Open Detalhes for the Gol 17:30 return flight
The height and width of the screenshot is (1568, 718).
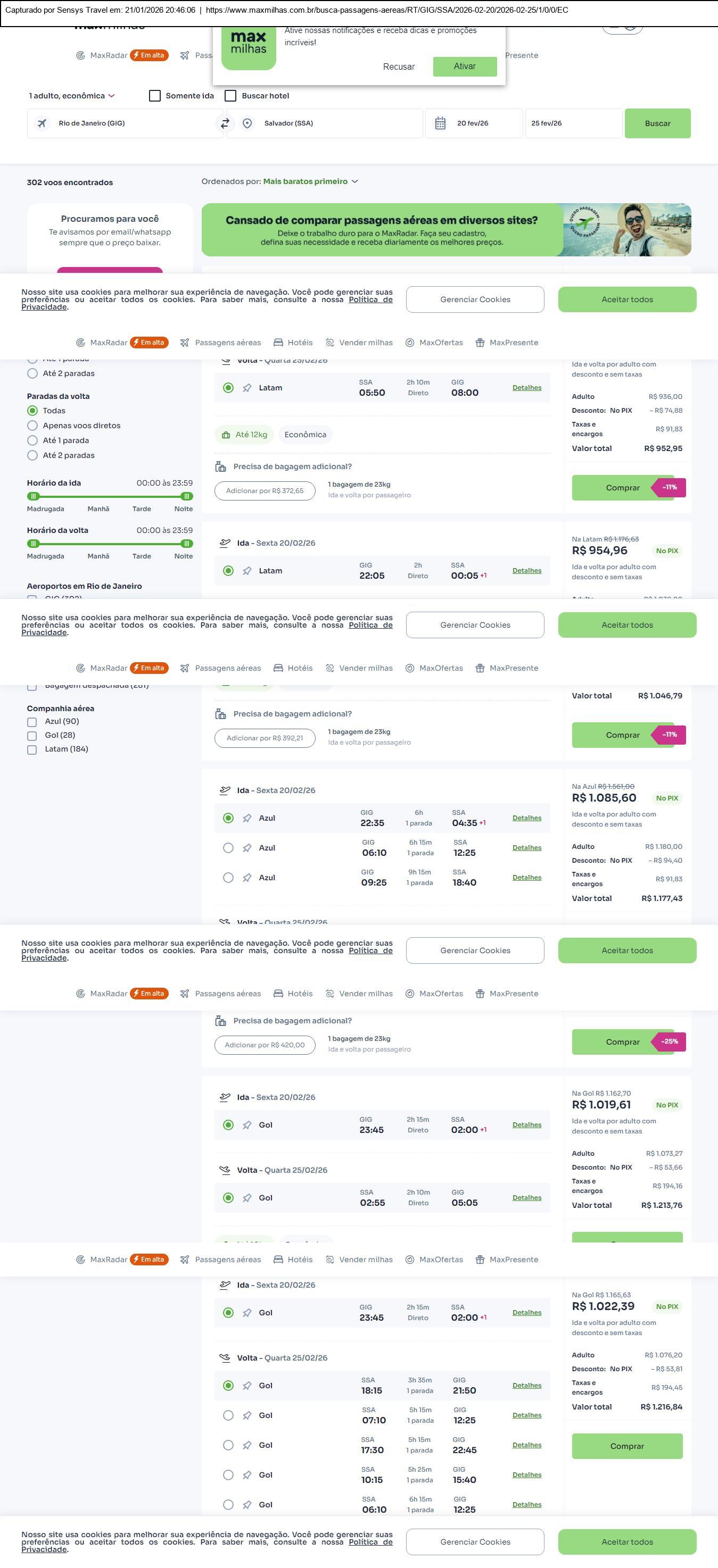[x=526, y=1445]
